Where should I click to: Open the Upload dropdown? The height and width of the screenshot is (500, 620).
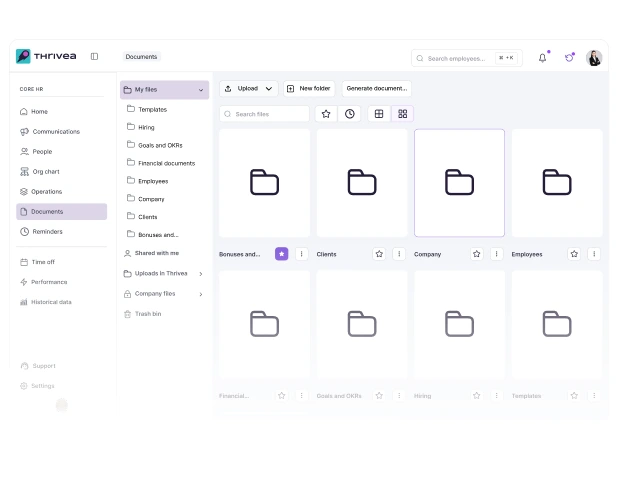(248, 88)
